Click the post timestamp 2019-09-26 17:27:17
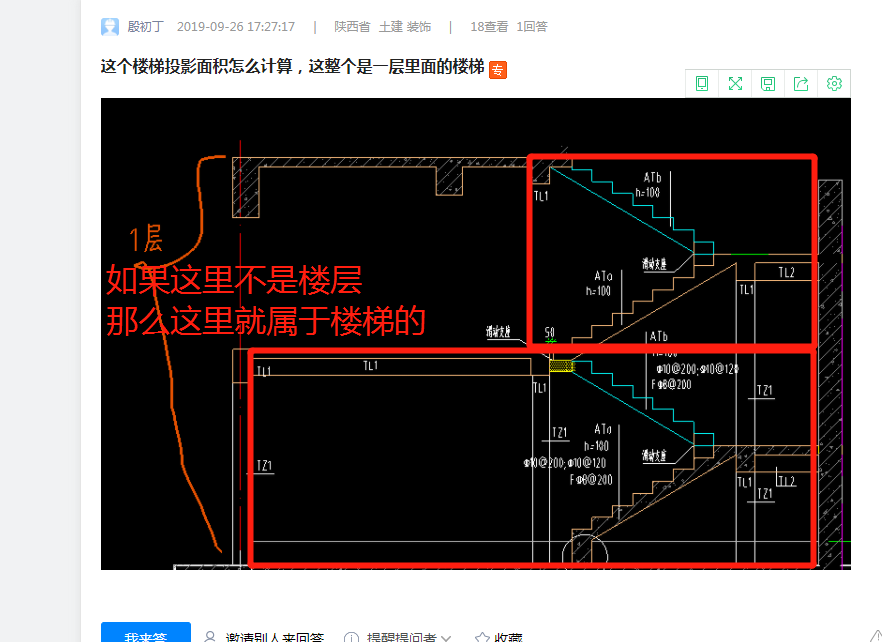882x642 pixels. (236, 26)
